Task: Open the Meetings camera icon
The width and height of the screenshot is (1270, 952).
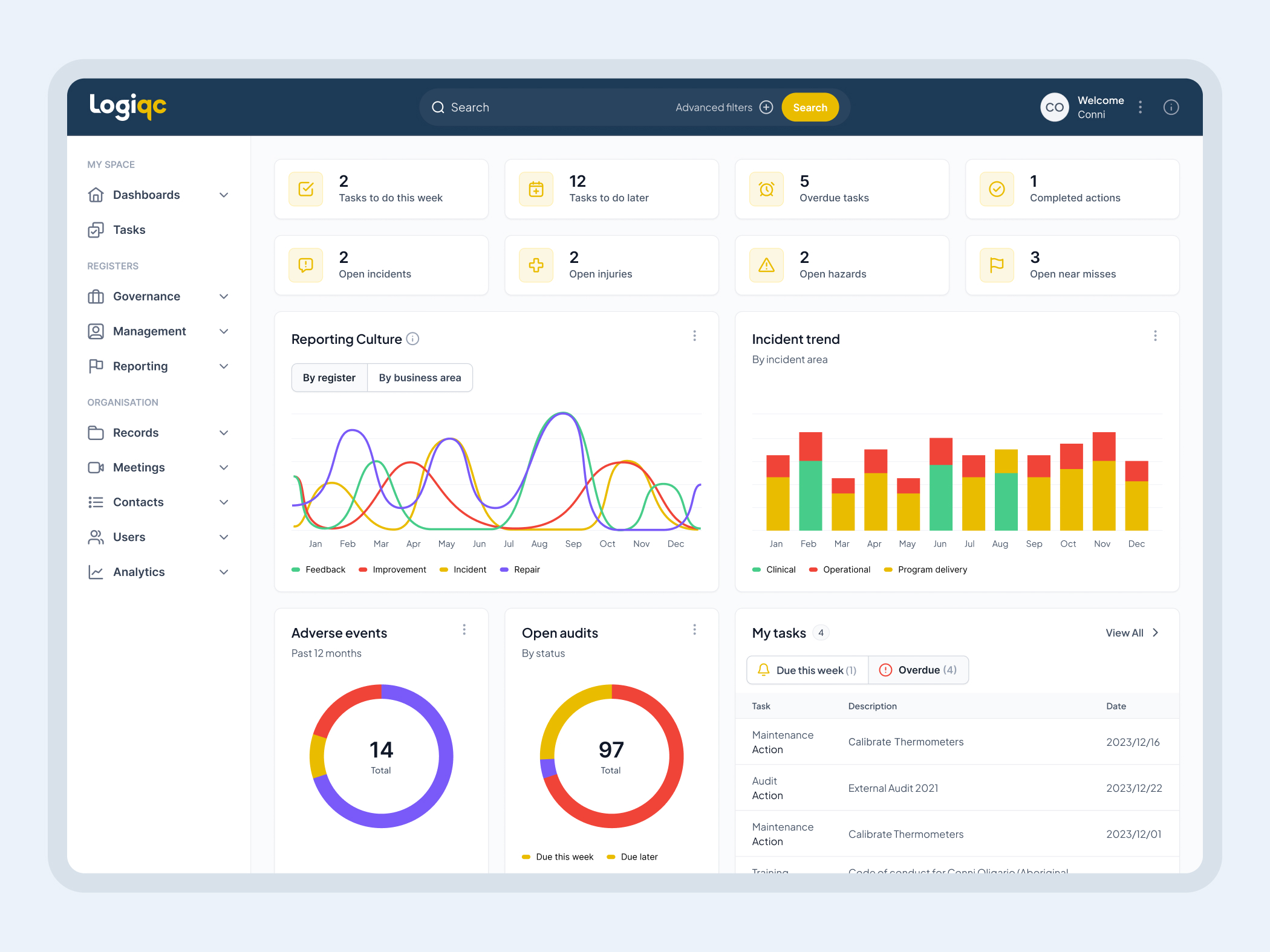Action: [96, 467]
